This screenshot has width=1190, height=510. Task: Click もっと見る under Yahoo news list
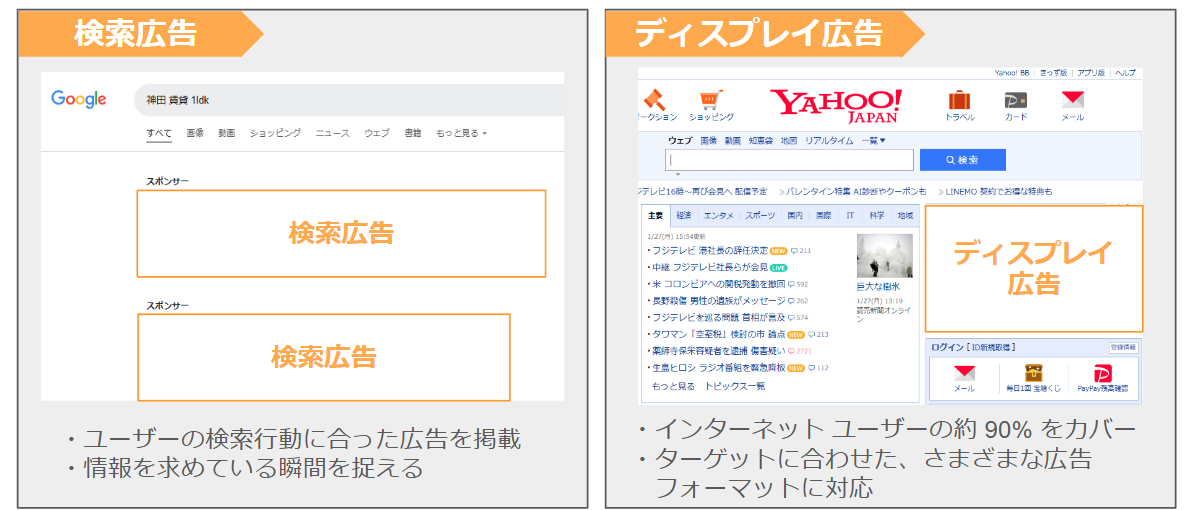[673, 386]
